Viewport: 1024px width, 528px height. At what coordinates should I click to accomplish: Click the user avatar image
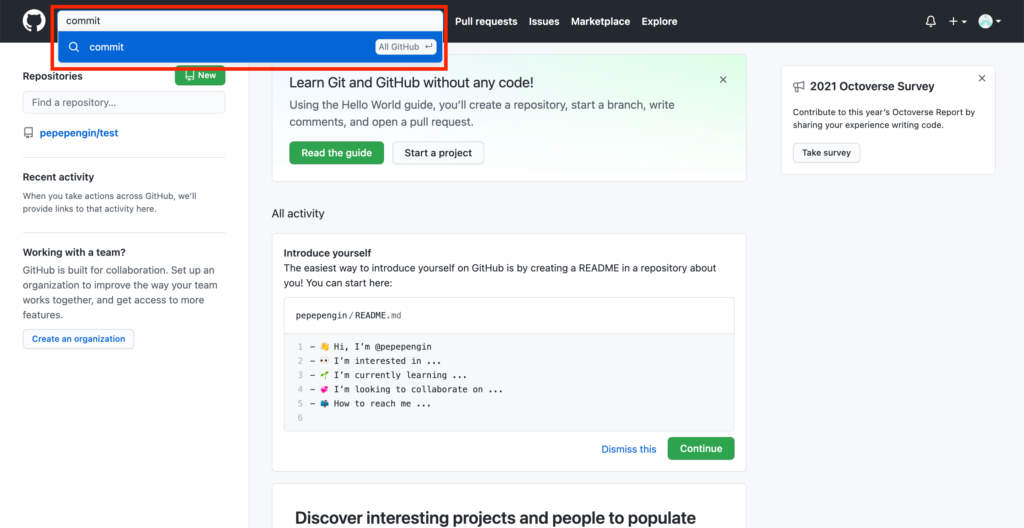(x=985, y=22)
